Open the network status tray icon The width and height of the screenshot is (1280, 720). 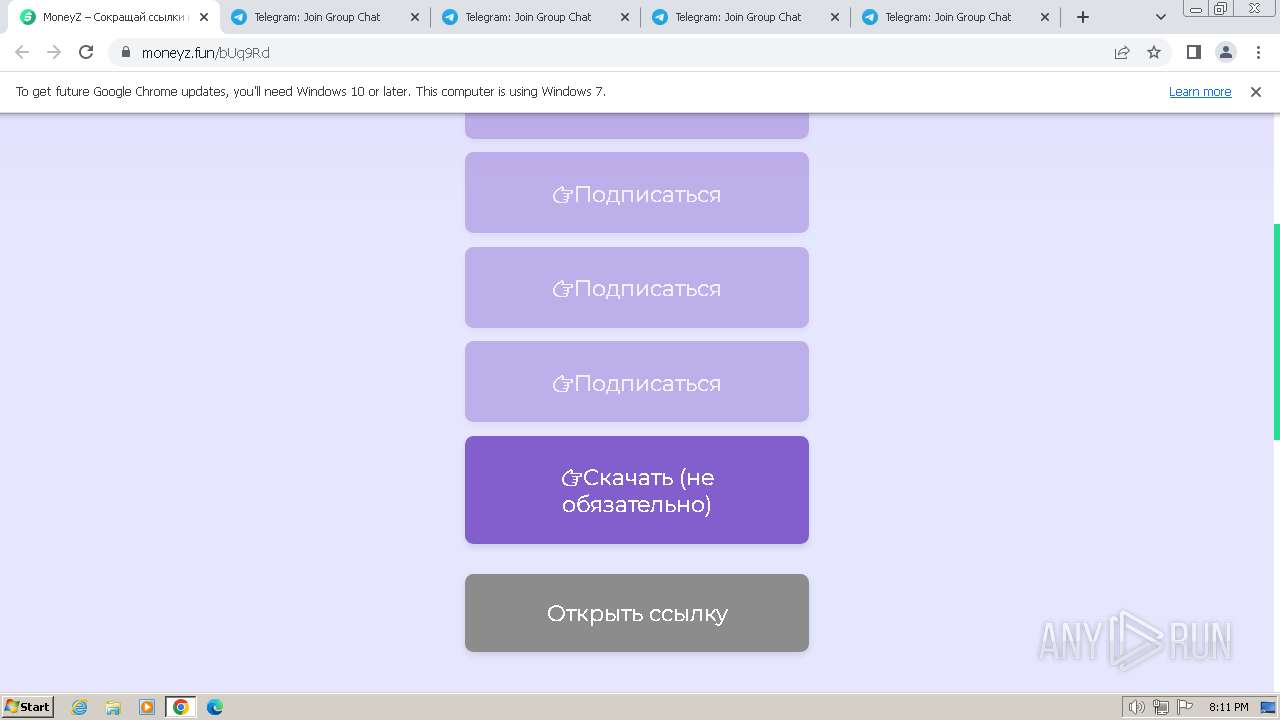coord(1161,707)
